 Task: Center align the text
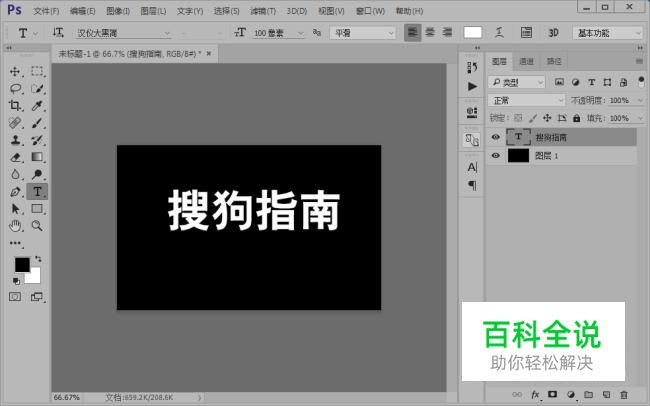pos(430,32)
